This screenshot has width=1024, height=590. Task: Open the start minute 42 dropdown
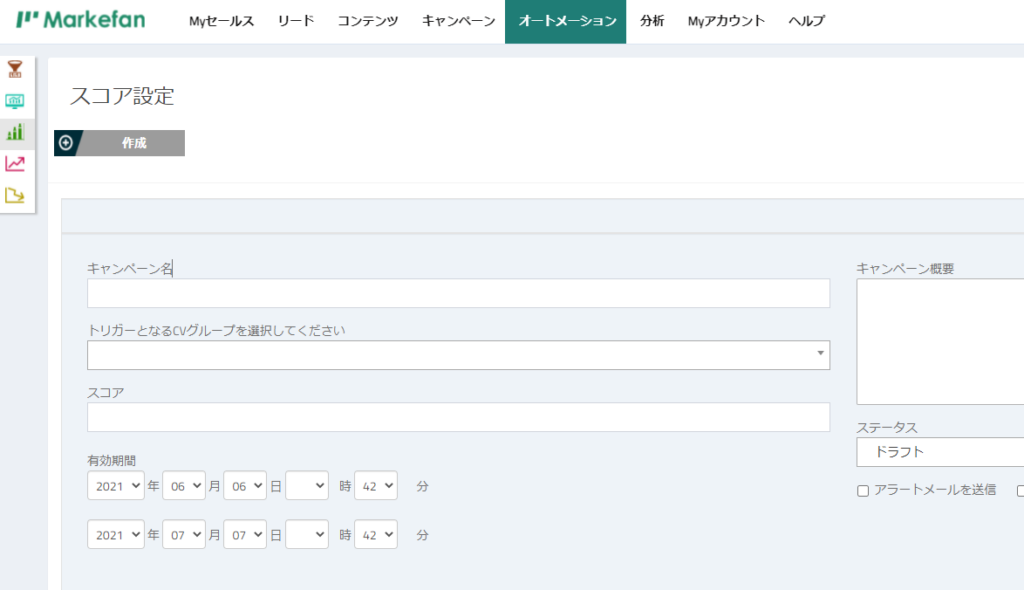point(376,485)
